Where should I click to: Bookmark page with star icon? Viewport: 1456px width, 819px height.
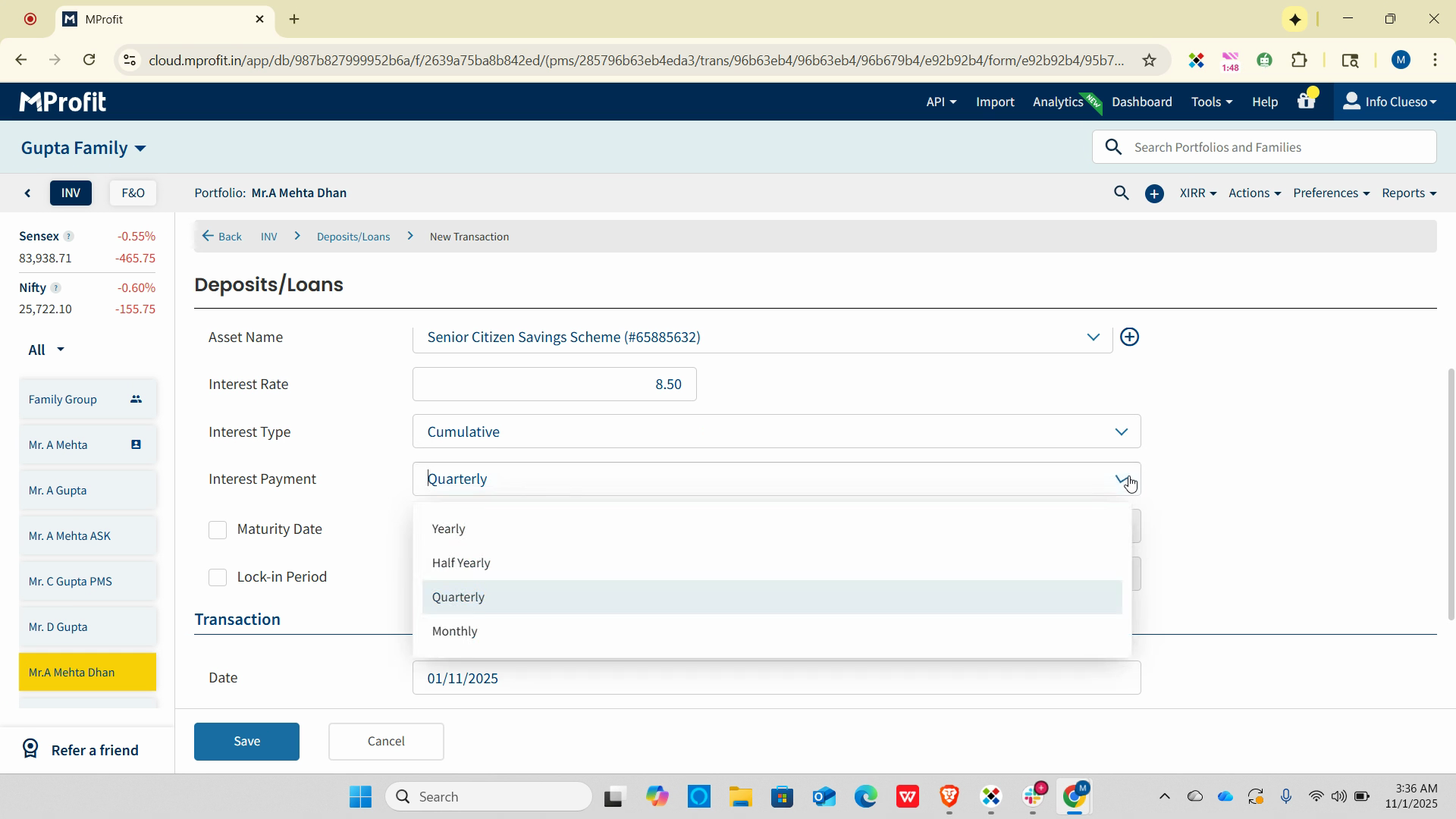[x=1149, y=61]
